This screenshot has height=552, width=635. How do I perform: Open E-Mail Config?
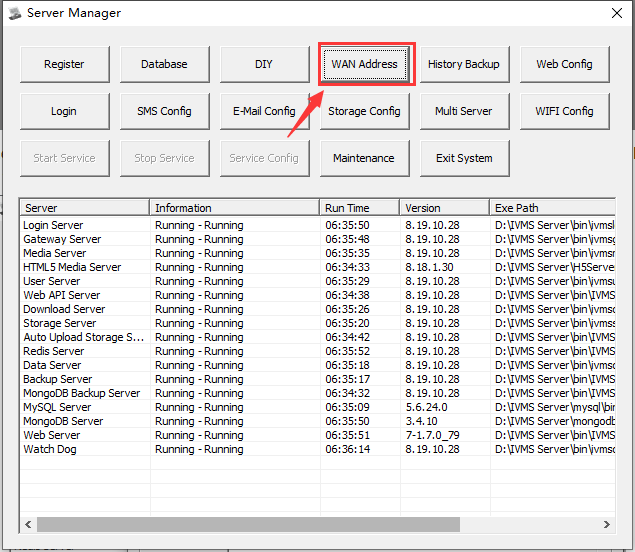(x=265, y=111)
